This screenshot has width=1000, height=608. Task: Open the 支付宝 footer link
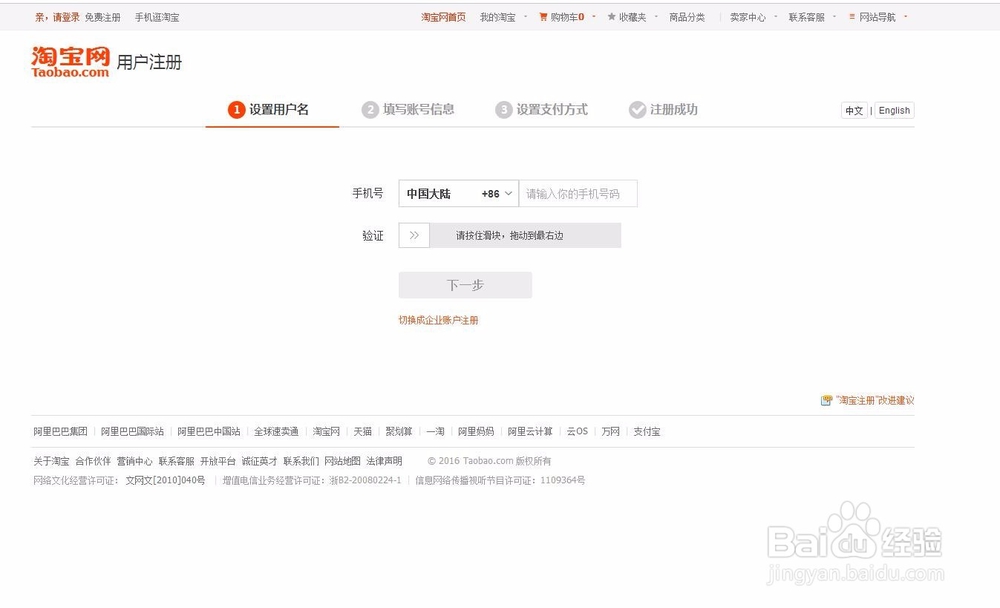pos(647,432)
